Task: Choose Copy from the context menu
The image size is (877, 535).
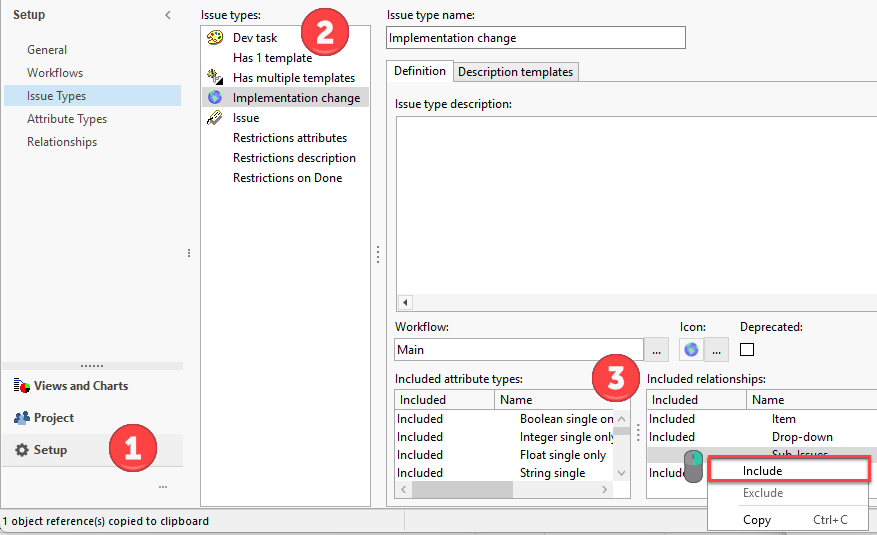Action: (x=789, y=519)
